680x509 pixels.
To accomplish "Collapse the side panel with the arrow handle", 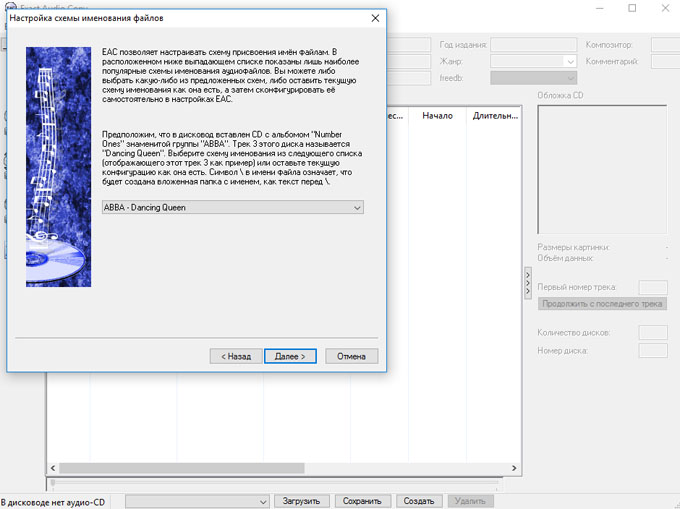I will pyautogui.click(x=528, y=283).
